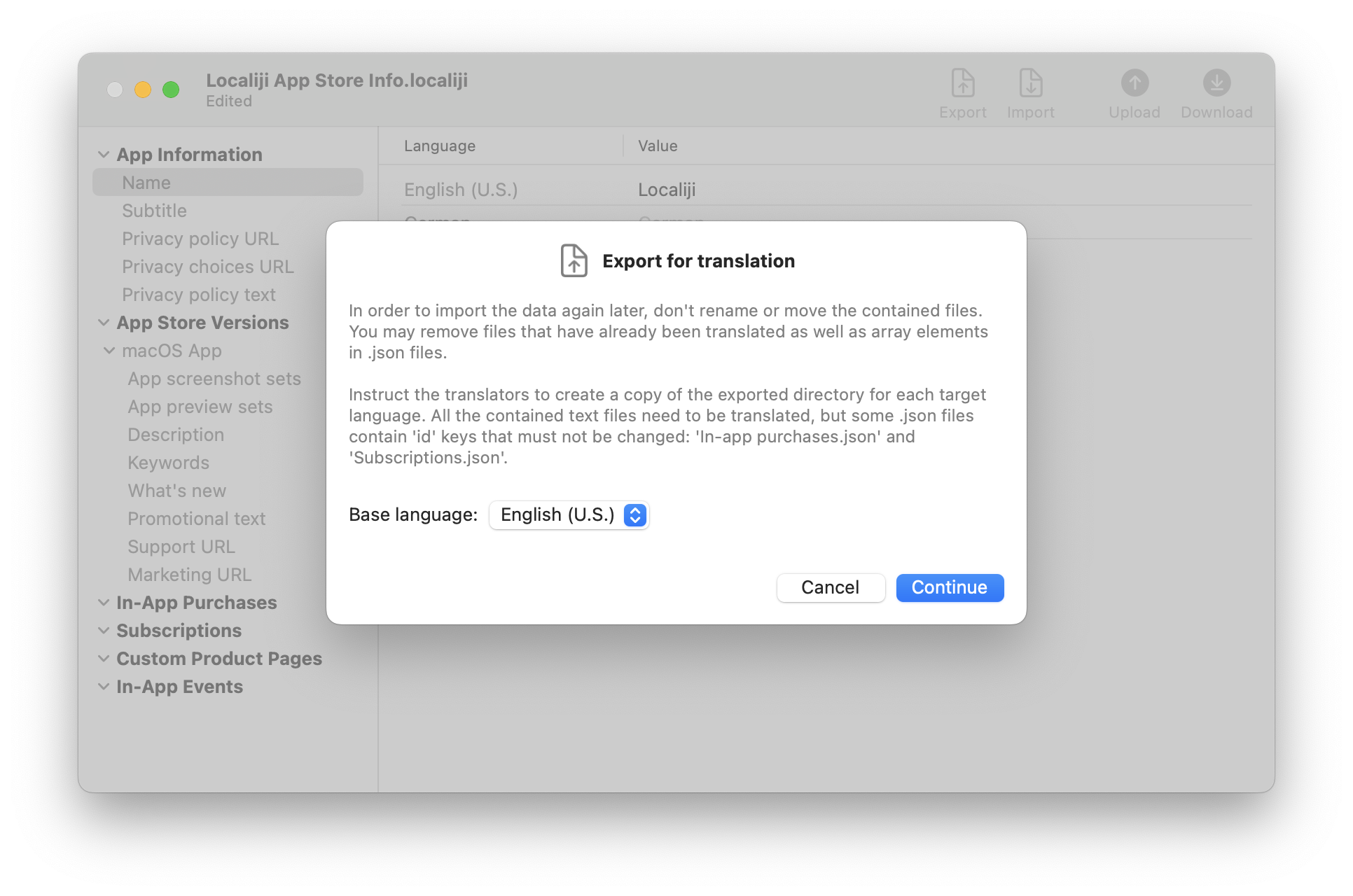Click the export document icon in dialog header
Image resolution: width=1353 pixels, height=896 pixels.
click(574, 260)
